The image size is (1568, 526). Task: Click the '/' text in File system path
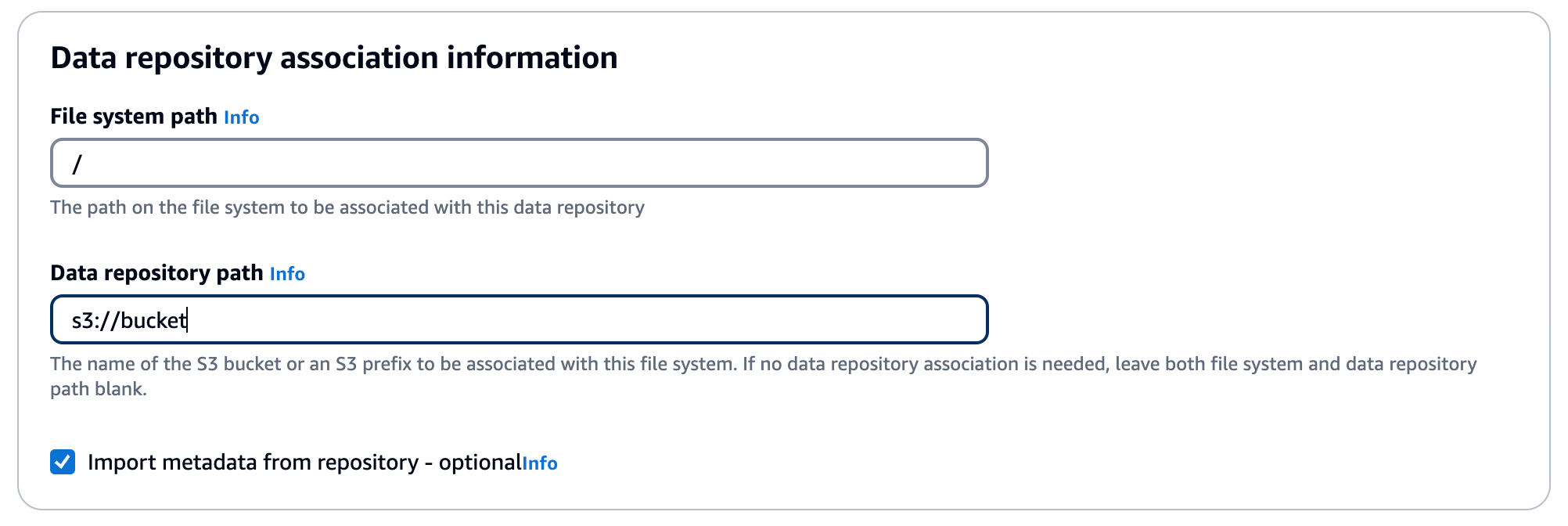pyautogui.click(x=77, y=164)
